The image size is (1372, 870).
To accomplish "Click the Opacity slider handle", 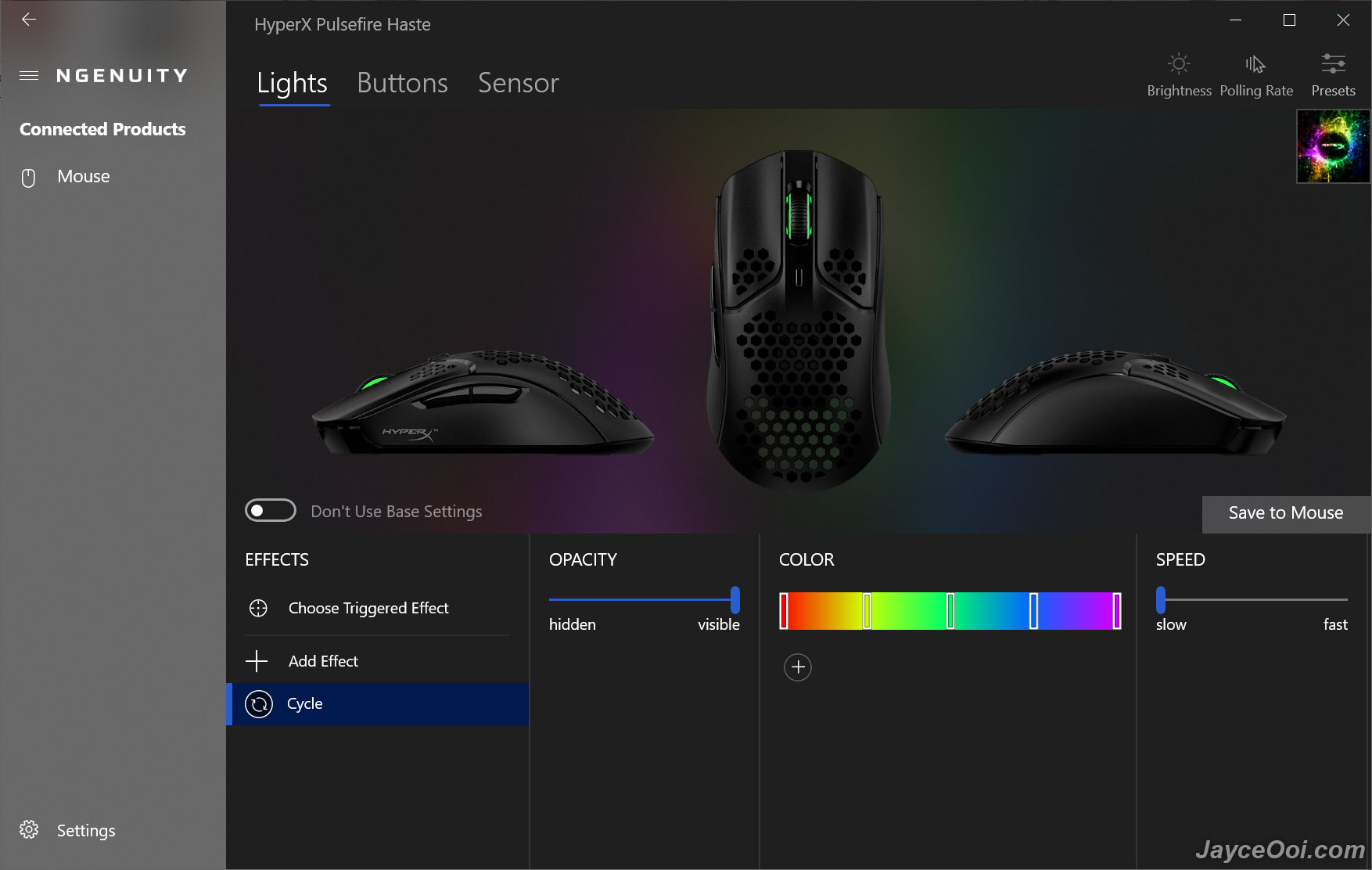I will pos(735,600).
